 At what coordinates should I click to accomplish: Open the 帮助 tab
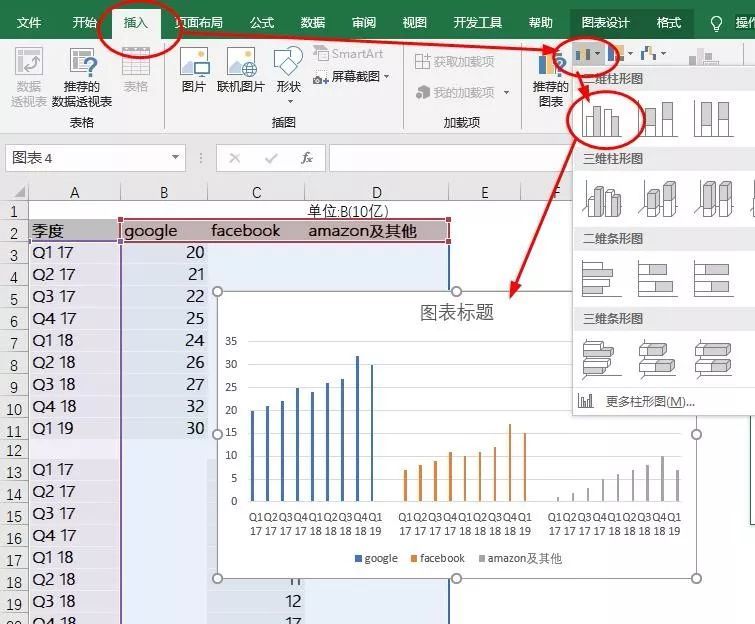(541, 23)
